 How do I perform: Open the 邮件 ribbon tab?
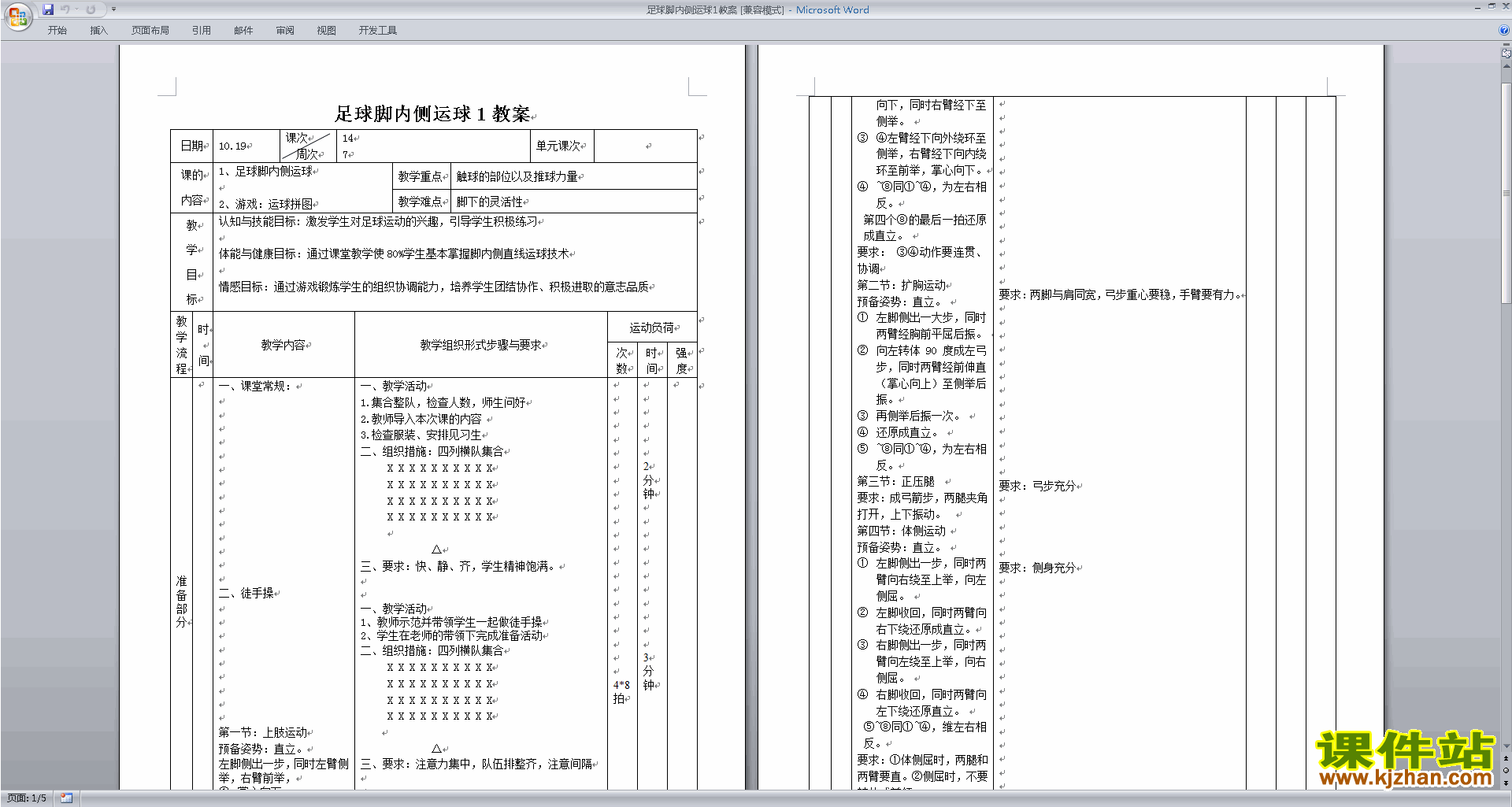243,30
